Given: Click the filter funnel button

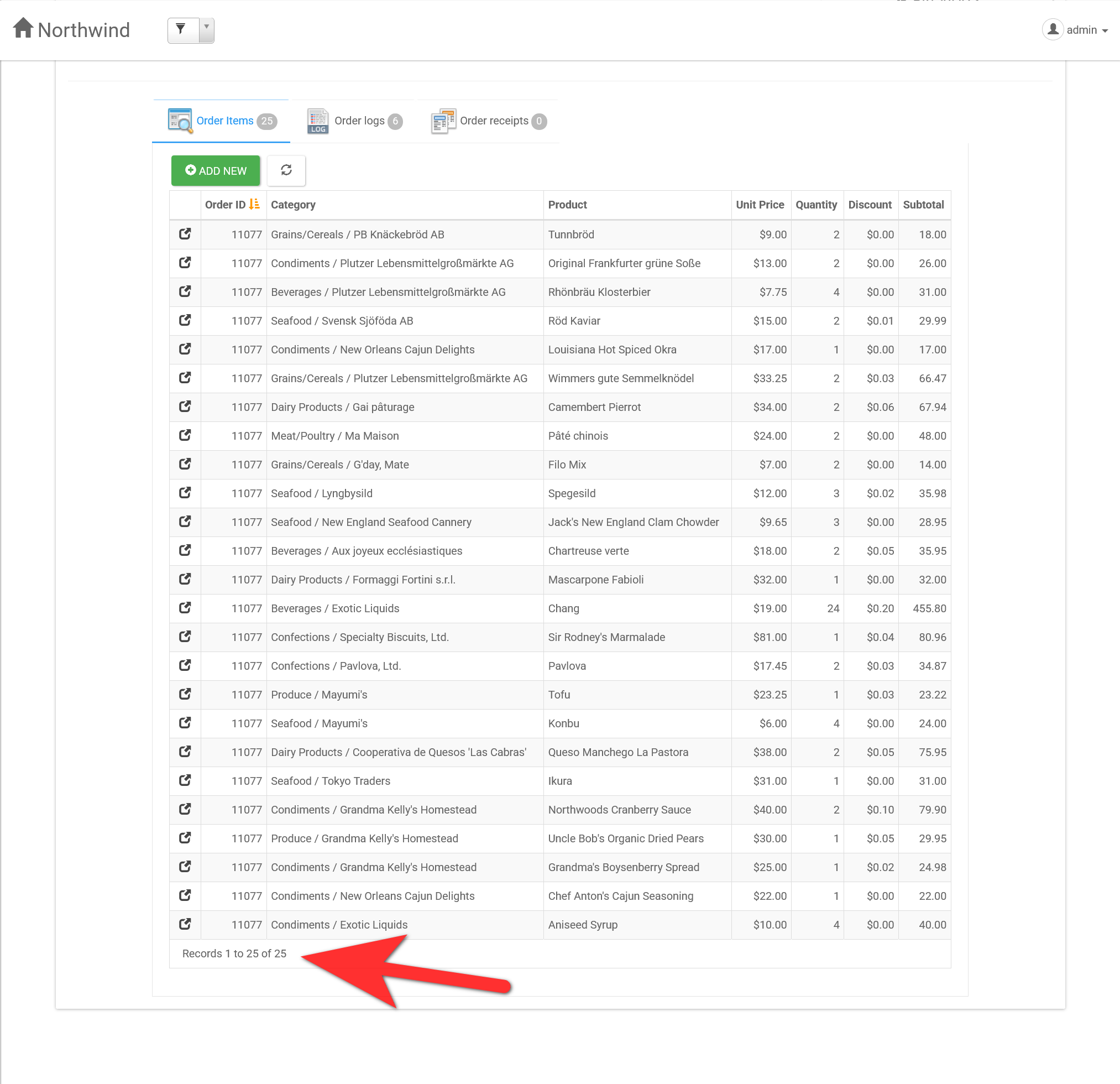Looking at the screenshot, I should coord(182,30).
